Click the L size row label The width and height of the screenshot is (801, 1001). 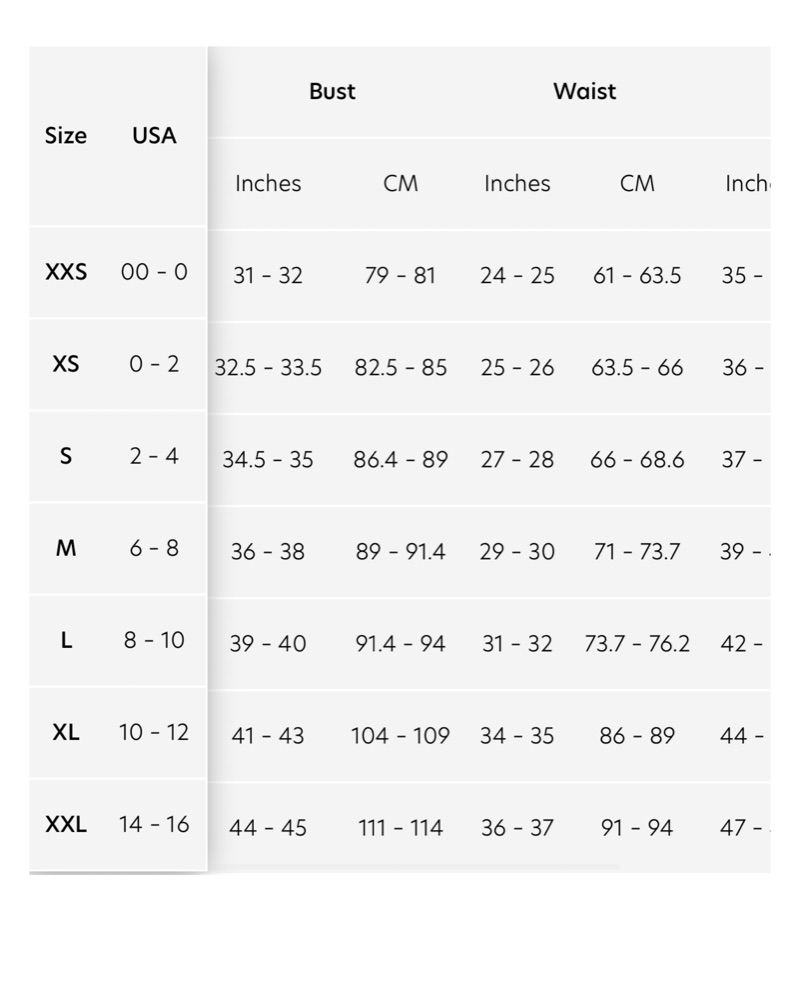pos(66,640)
